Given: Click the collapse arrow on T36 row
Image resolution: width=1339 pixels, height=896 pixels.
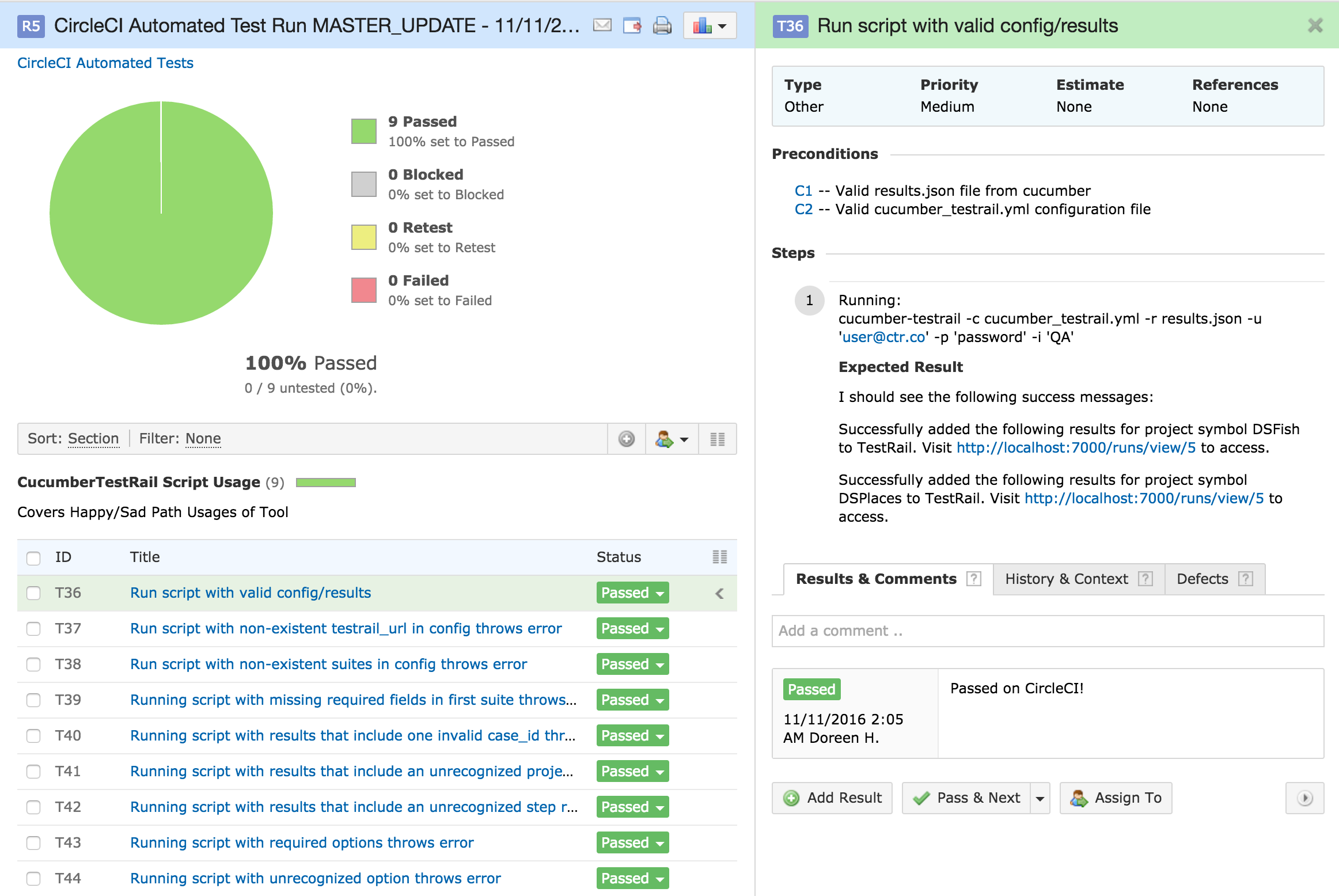Looking at the screenshot, I should 719,593.
